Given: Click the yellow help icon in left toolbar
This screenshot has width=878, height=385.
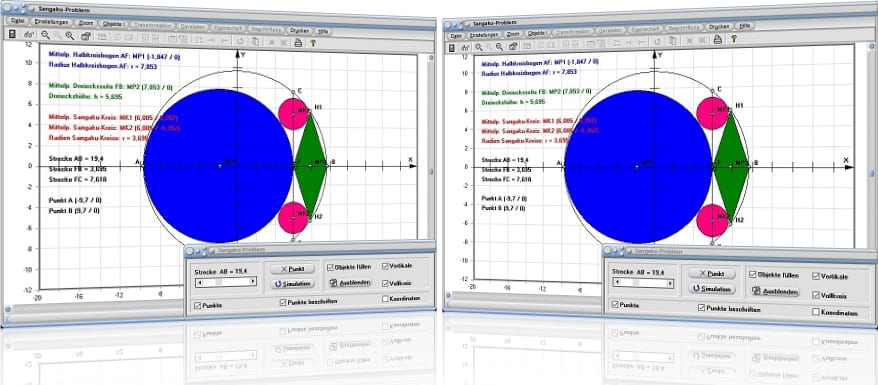Looking at the screenshot, I should (313, 43).
